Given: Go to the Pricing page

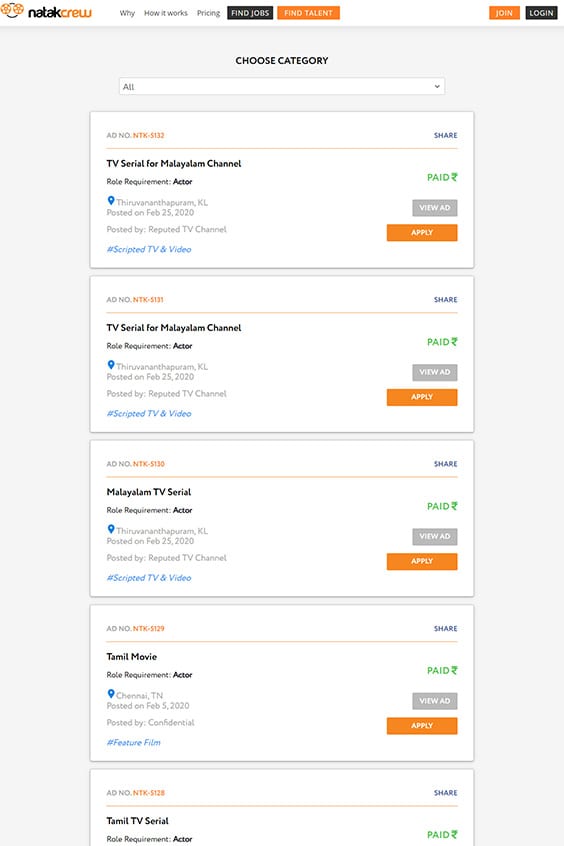Looking at the screenshot, I should 208,13.
